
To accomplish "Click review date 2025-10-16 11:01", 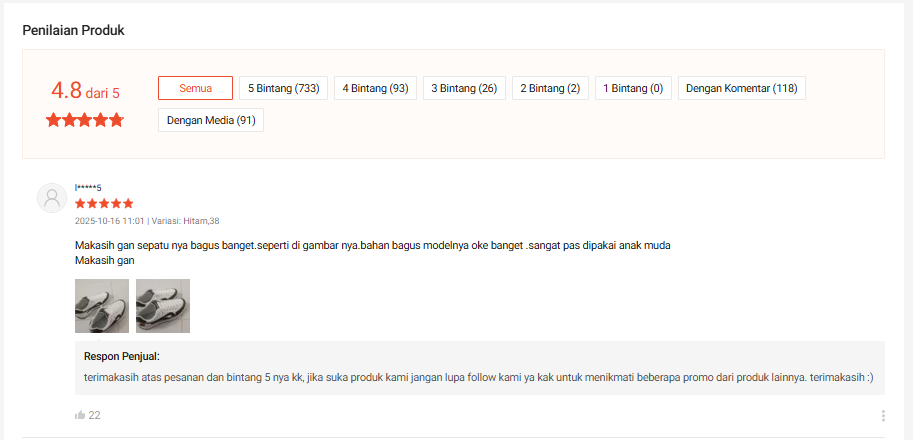I will pyautogui.click(x=109, y=221).
